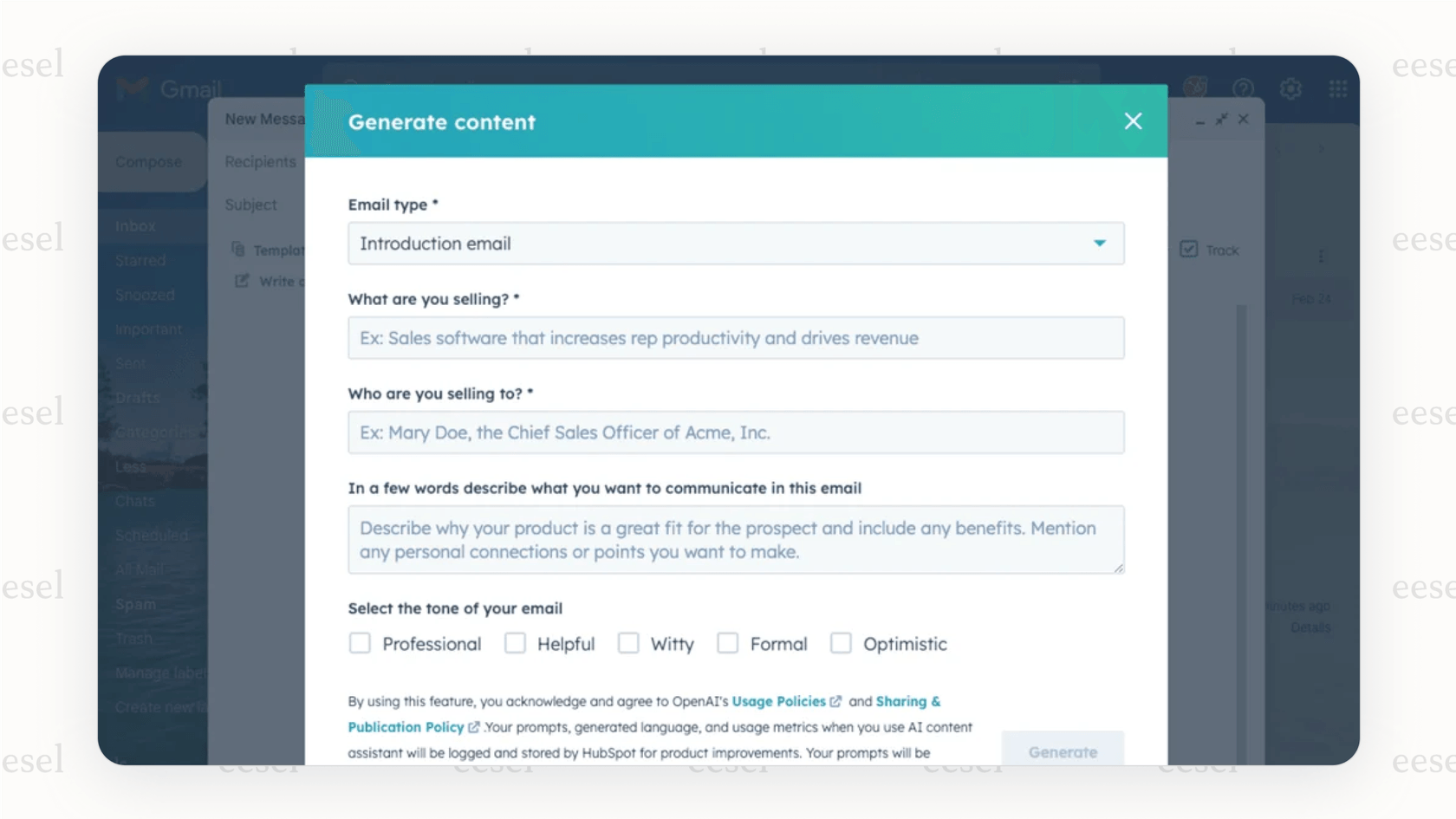Image resolution: width=1456 pixels, height=819 pixels.
Task: Toggle the Track email checkbox
Action: [1187, 250]
